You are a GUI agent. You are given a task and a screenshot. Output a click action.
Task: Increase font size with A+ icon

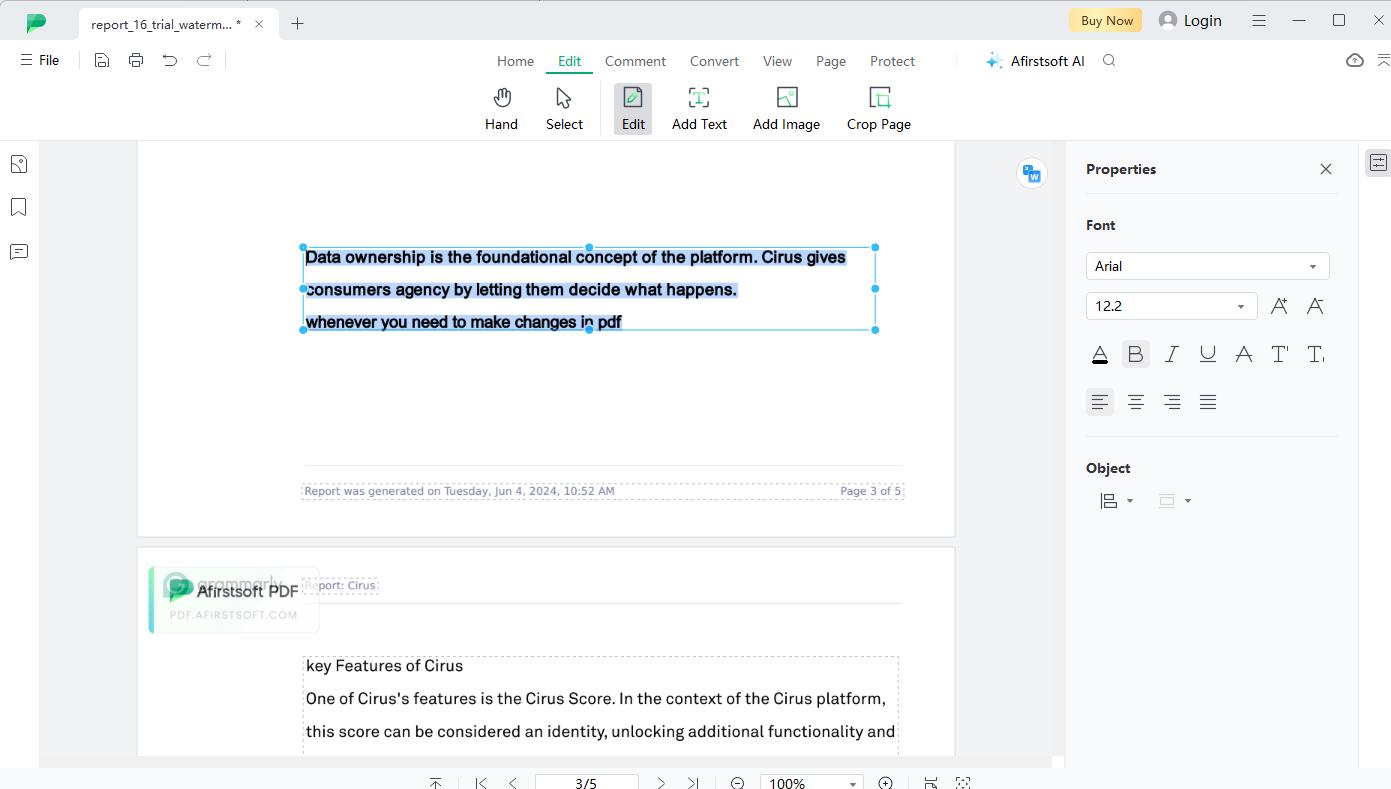click(x=1279, y=306)
